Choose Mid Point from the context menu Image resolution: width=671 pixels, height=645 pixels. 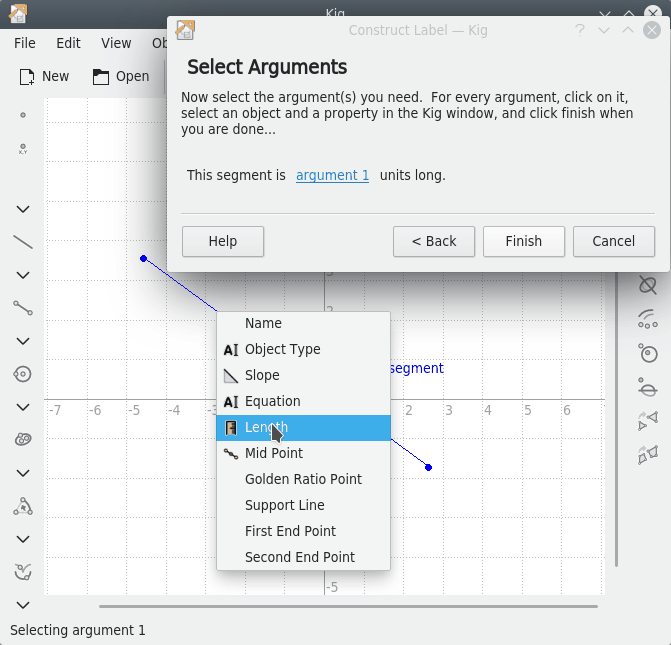[274, 453]
